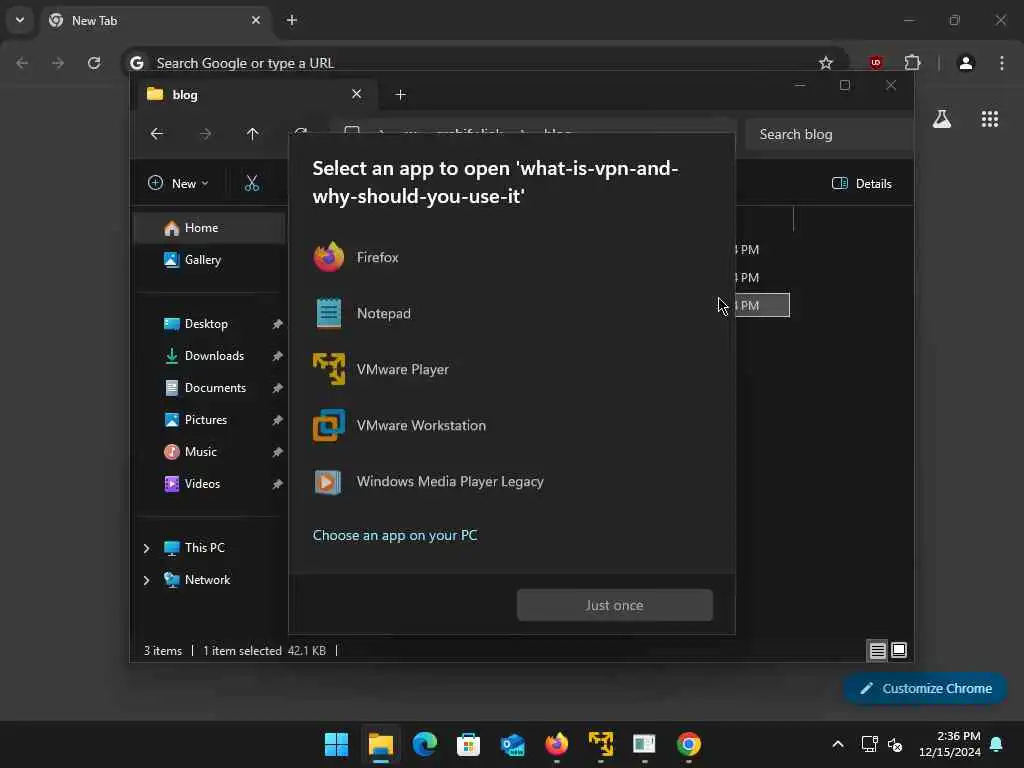Switch to details list view
This screenshot has height=768, width=1024.
coord(877,650)
